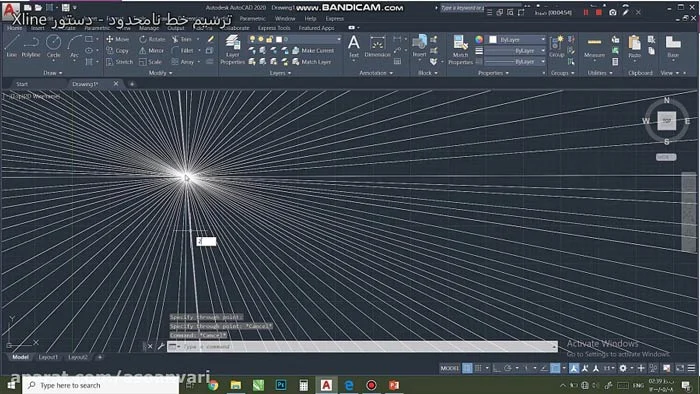Click the object color wheel swatch

click(x=479, y=40)
